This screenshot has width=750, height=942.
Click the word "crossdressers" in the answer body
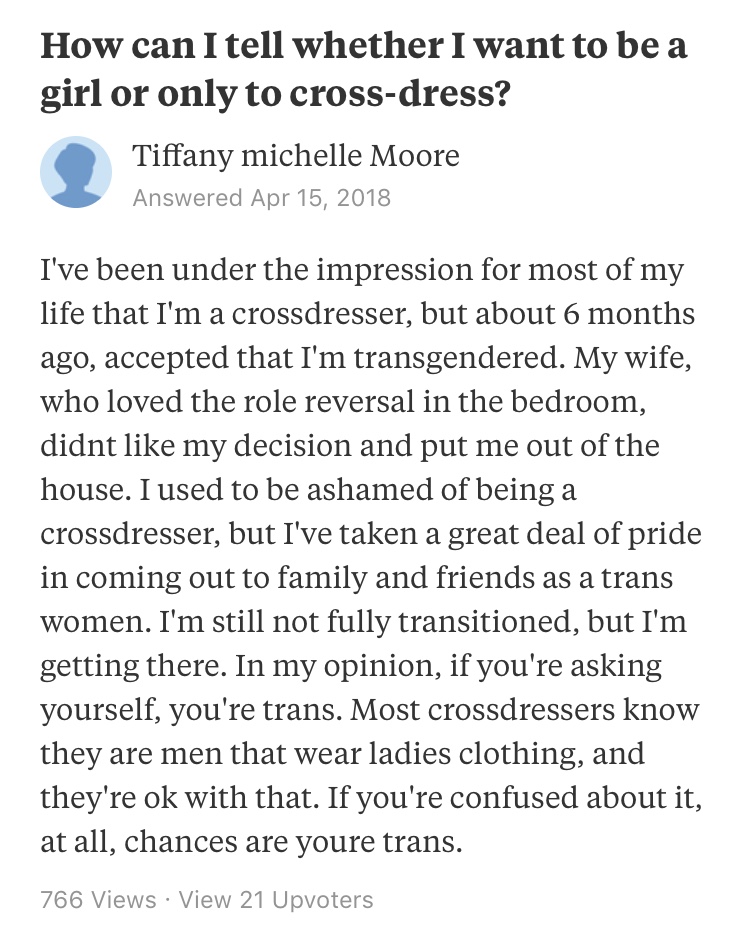coord(522,710)
